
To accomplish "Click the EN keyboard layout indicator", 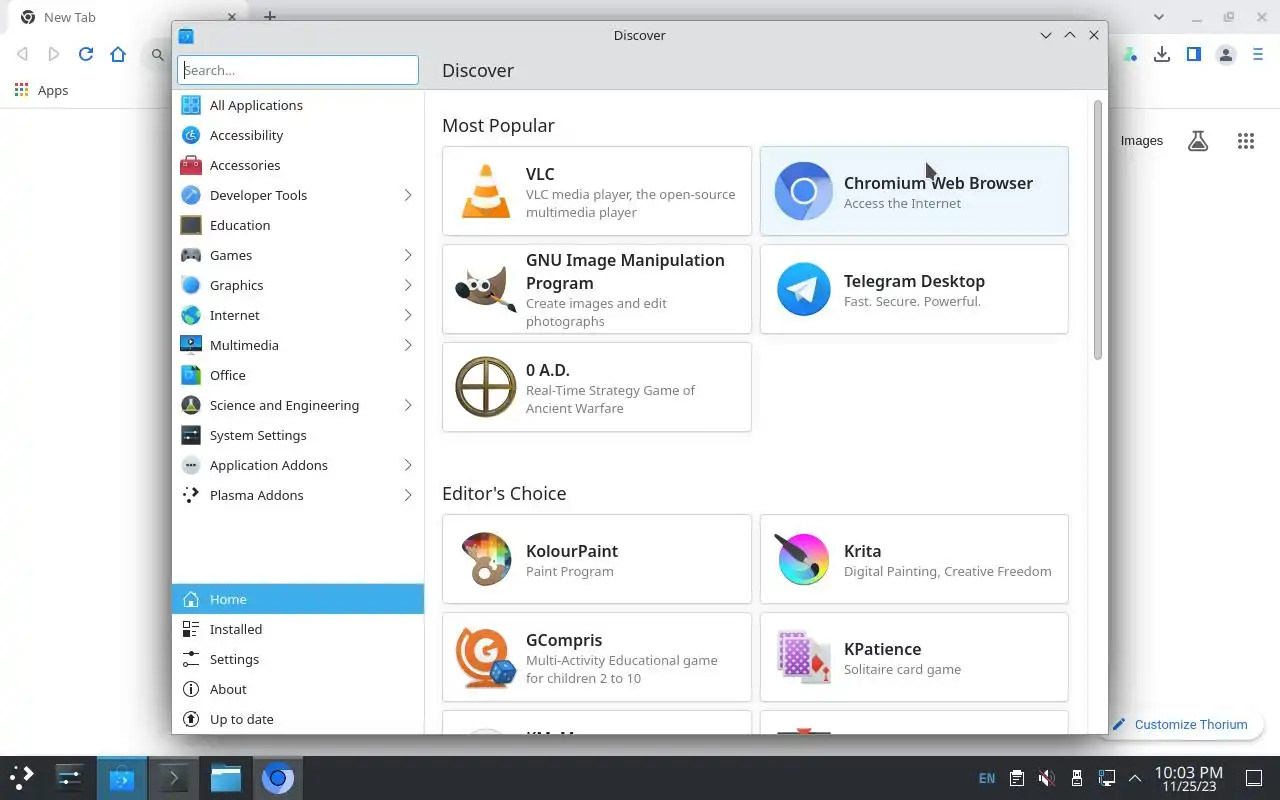I will click(987, 778).
